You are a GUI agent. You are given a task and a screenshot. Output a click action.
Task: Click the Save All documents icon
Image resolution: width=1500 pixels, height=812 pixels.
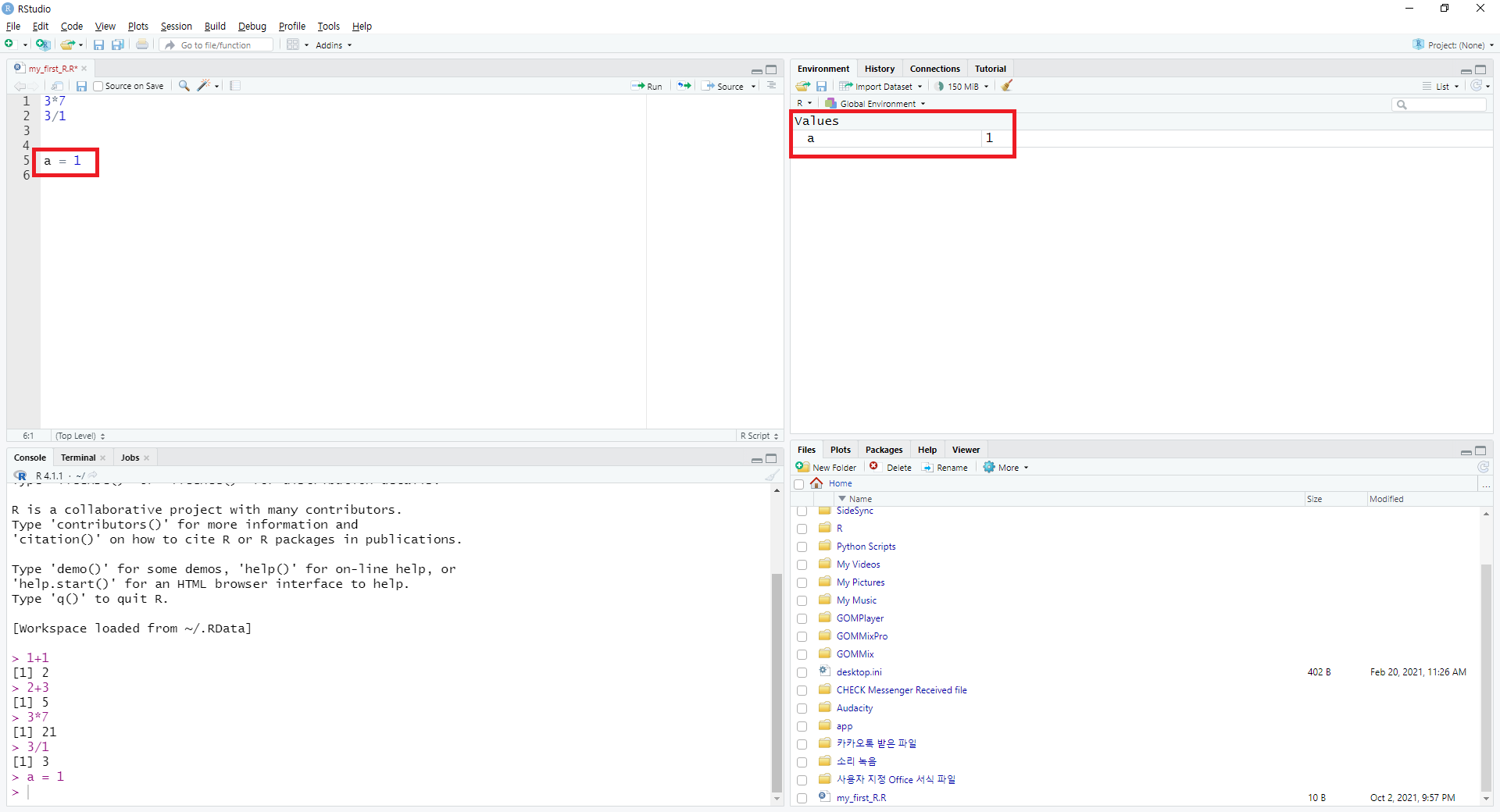pyautogui.click(x=118, y=45)
